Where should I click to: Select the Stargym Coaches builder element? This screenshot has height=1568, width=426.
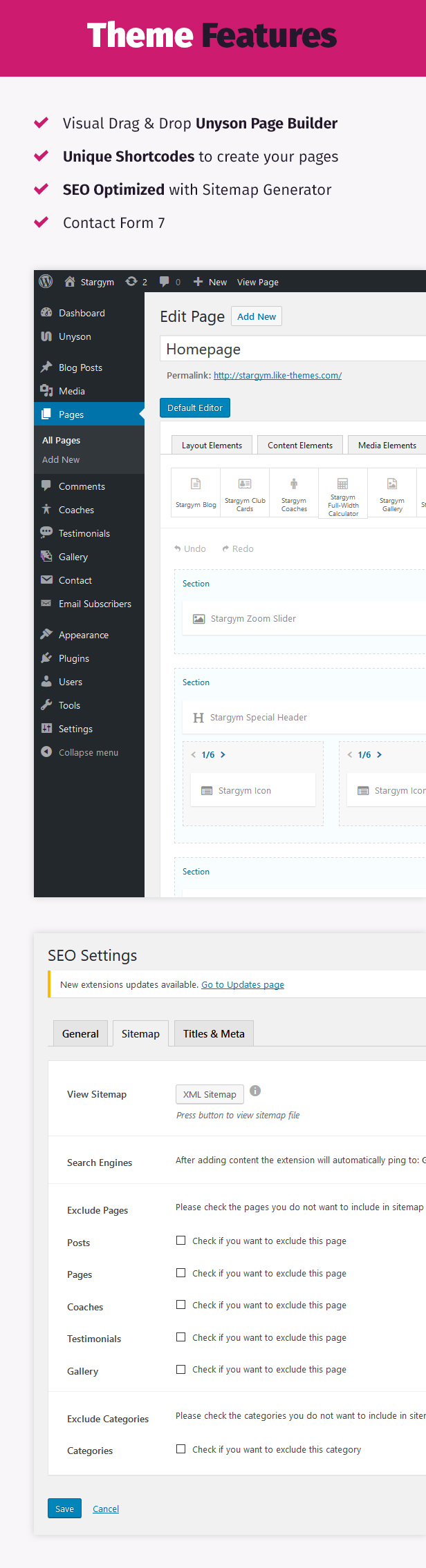tap(294, 493)
